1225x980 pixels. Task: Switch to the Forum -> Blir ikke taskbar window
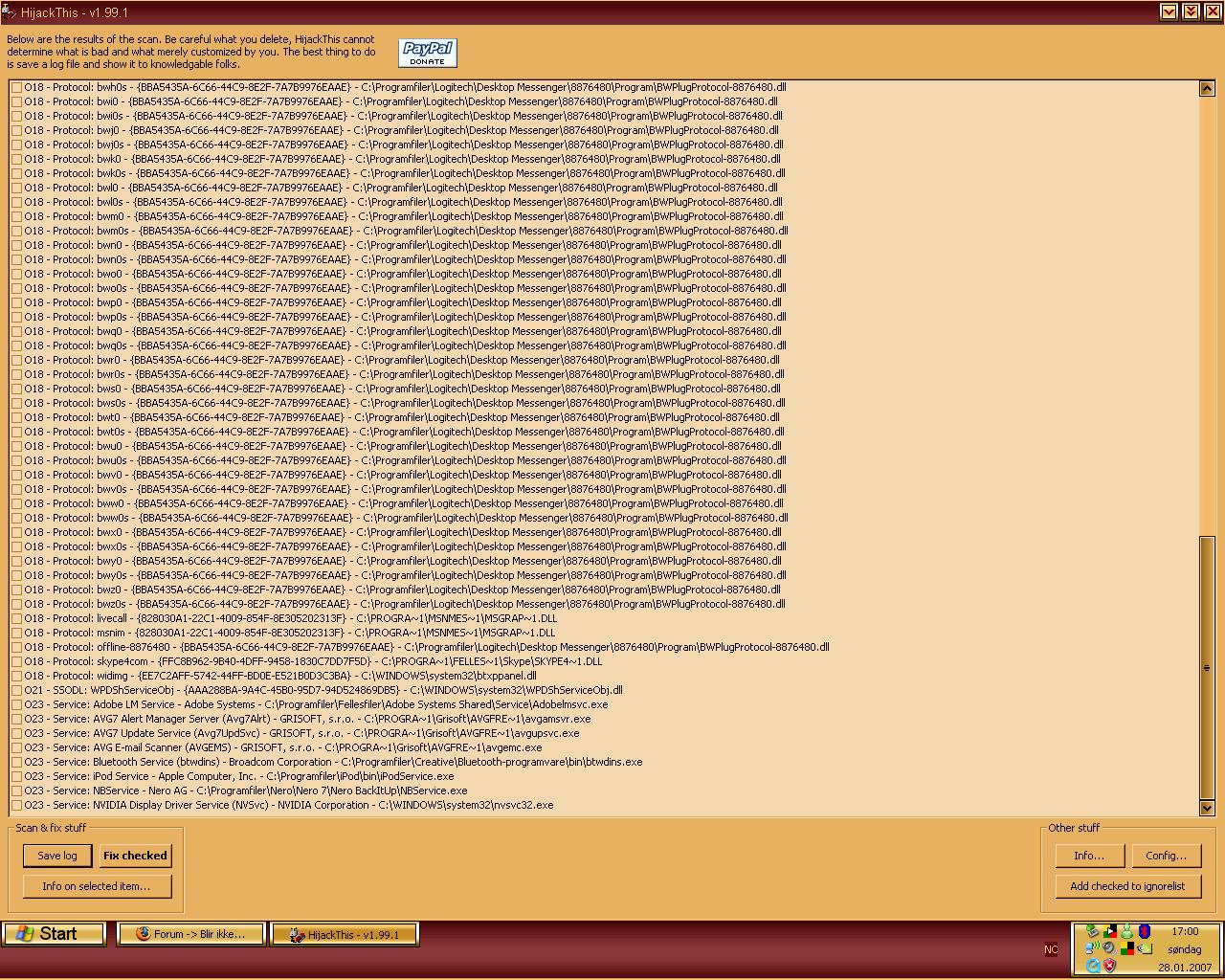[190, 934]
